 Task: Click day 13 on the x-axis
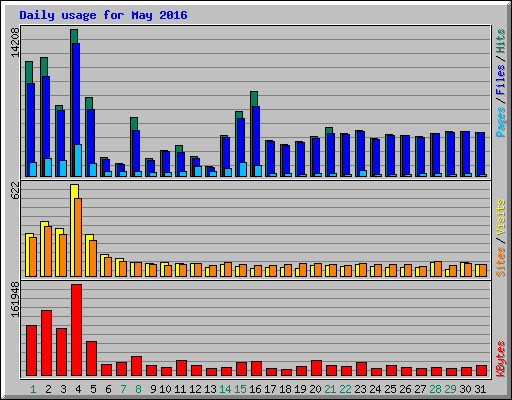(x=210, y=389)
